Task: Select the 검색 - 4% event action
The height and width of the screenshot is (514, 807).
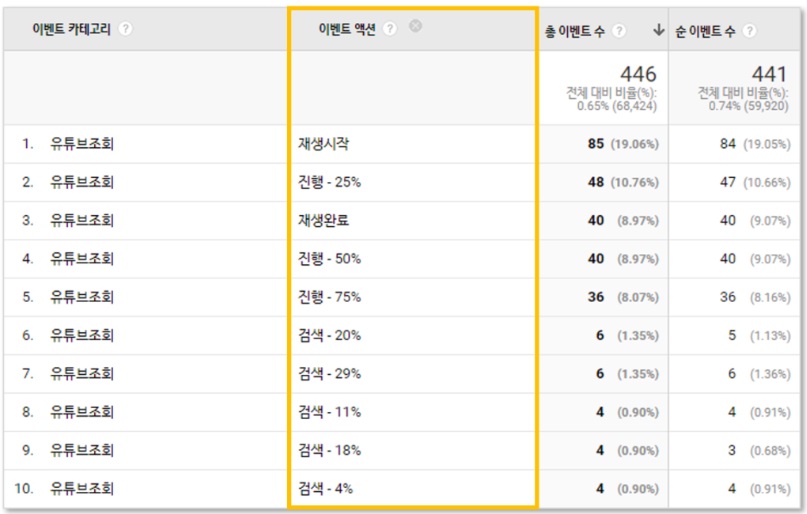Action: [x=325, y=488]
